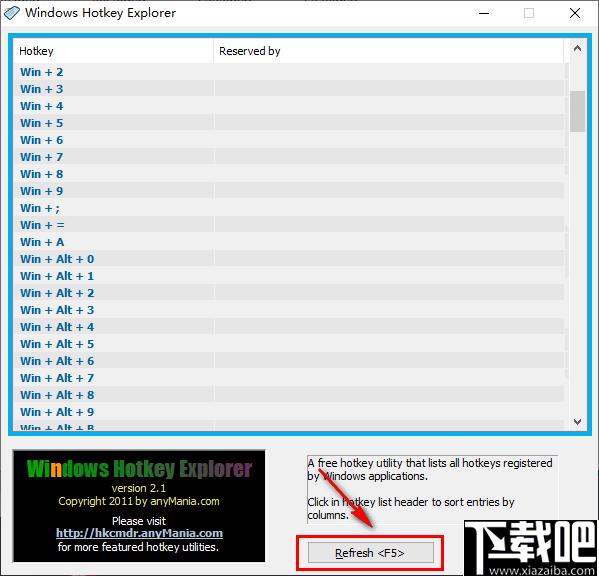Close the Windows Hotkey Explorer window
Screen dimensions: 599x576
tap(575, 13)
